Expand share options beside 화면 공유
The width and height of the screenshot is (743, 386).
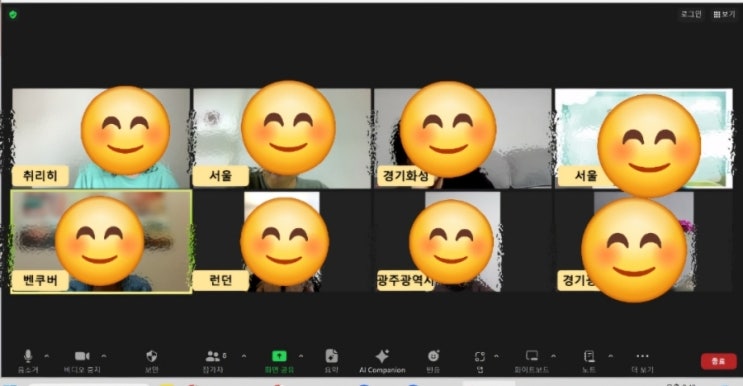pyautogui.click(x=300, y=355)
